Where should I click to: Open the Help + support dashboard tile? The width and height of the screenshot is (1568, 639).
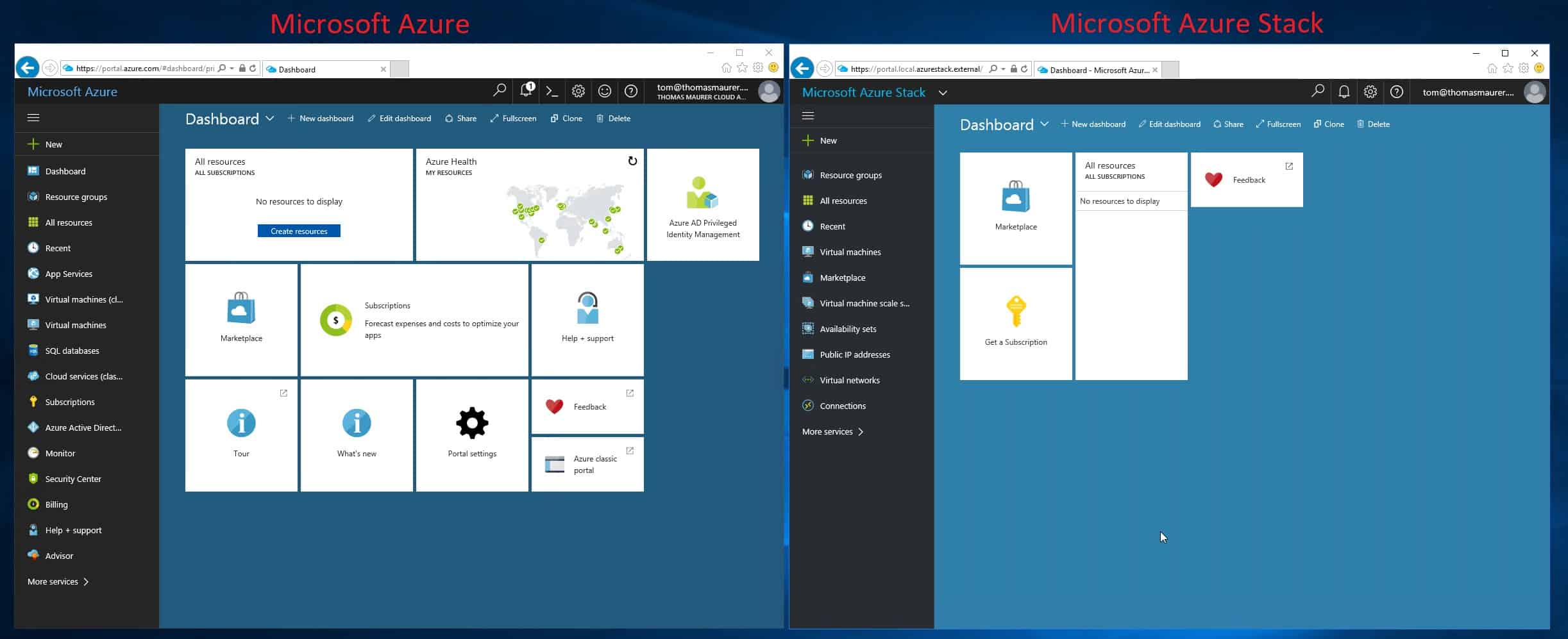point(587,320)
